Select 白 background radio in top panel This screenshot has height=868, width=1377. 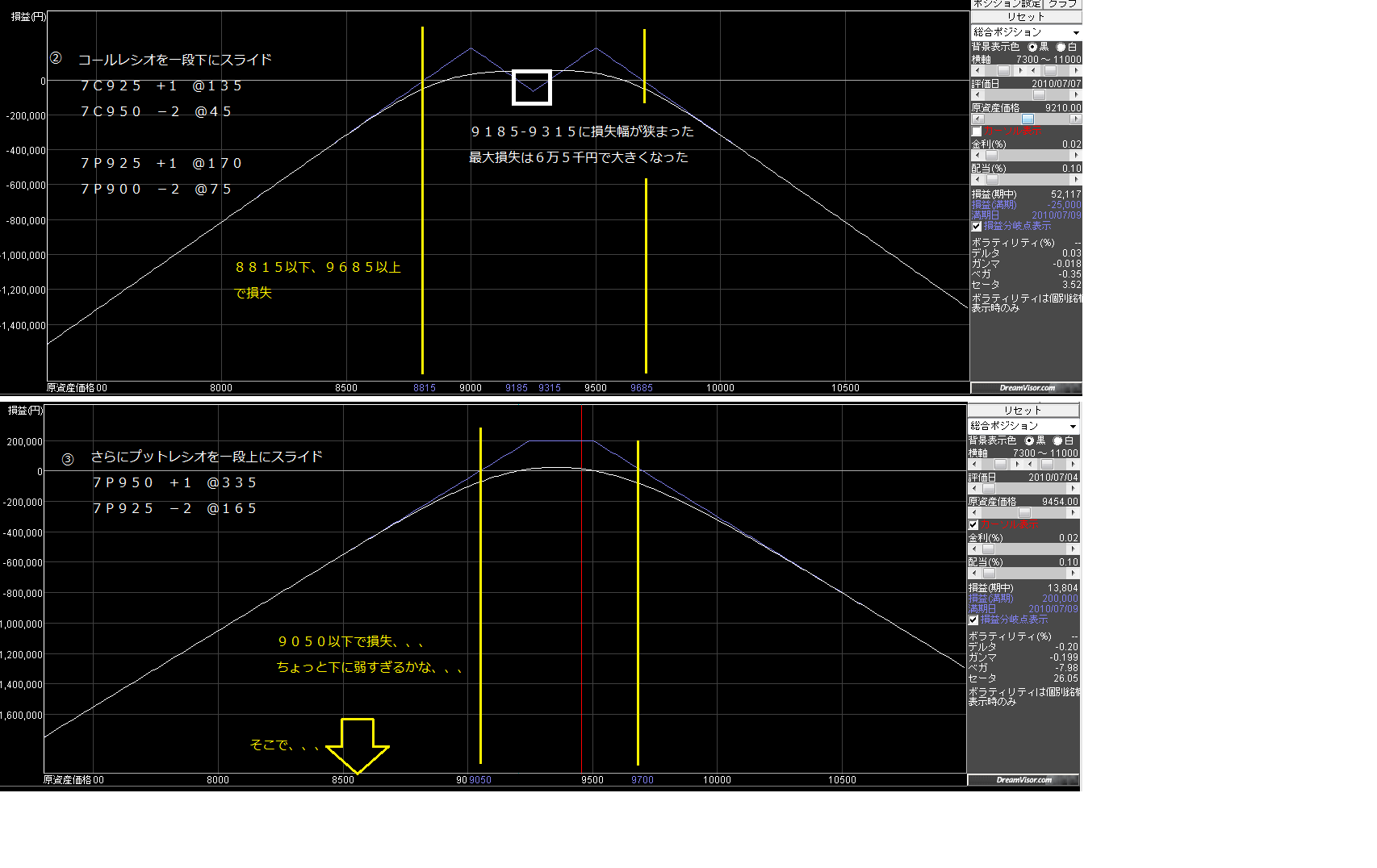point(1061,48)
